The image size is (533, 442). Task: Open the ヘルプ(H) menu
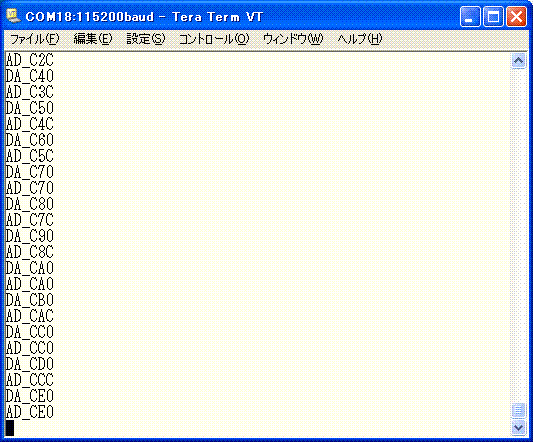point(360,39)
